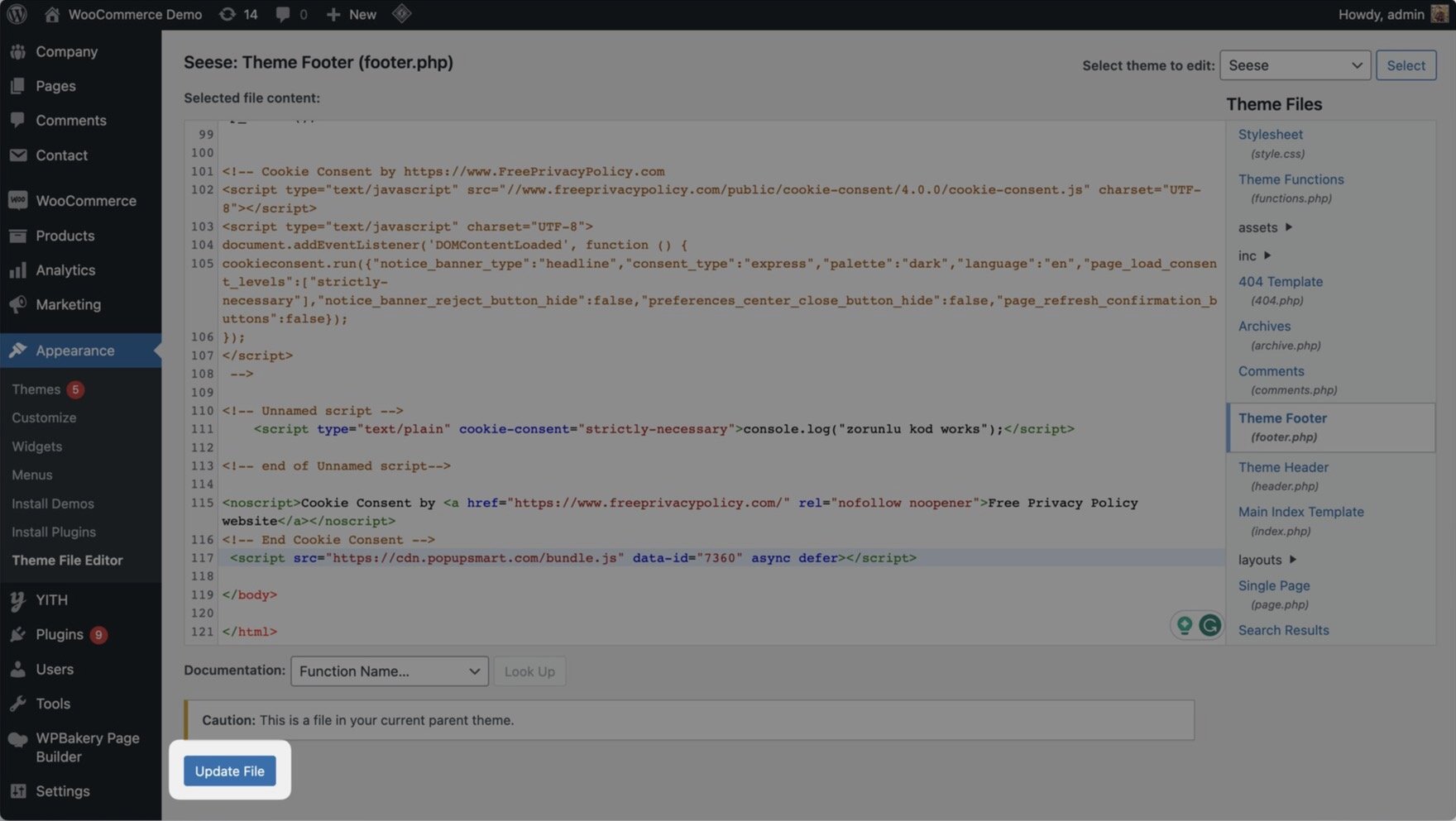Open the Install Plugins submenu item
Viewport: 1456px width, 821px height.
coord(54,532)
